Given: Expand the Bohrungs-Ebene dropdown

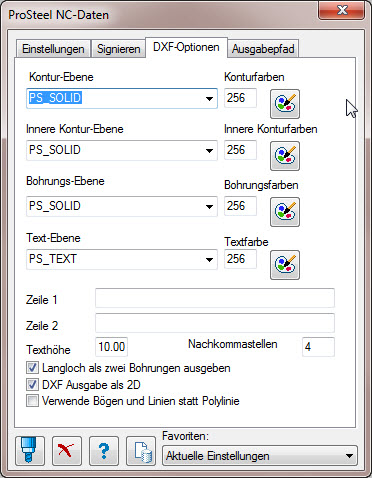Looking at the screenshot, I should [209, 206].
